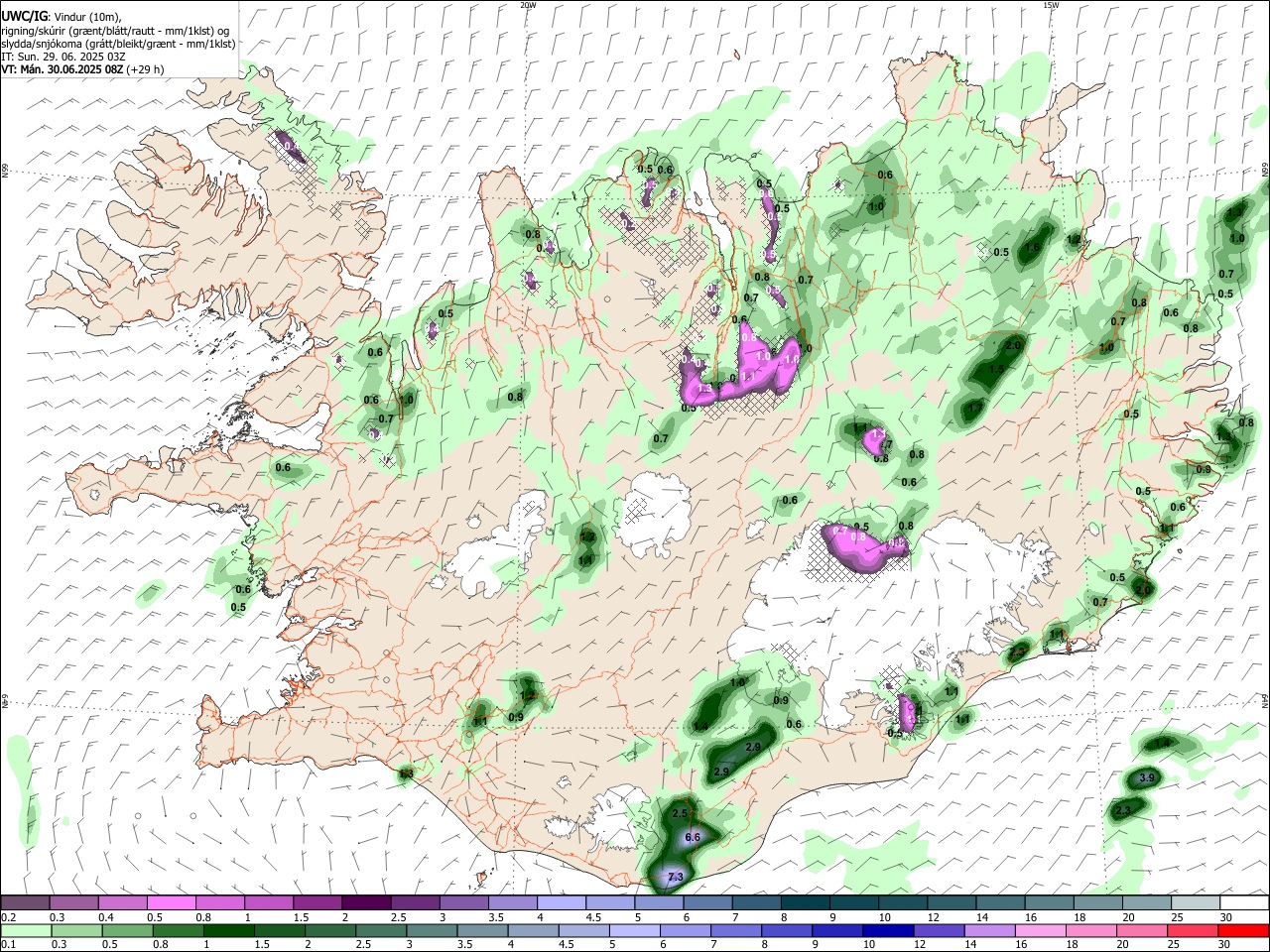Click the '(+29 h)' forecast offset

[x=144, y=69]
